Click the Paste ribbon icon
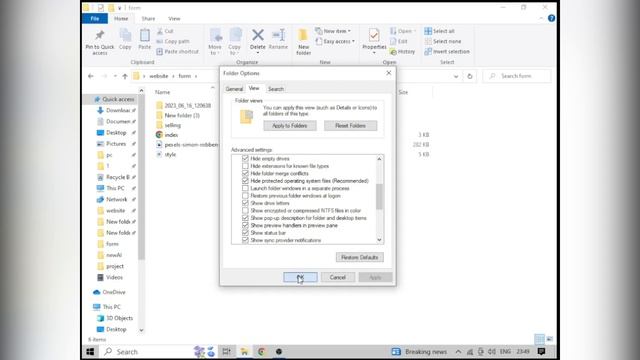The height and width of the screenshot is (360, 640). pos(144,36)
